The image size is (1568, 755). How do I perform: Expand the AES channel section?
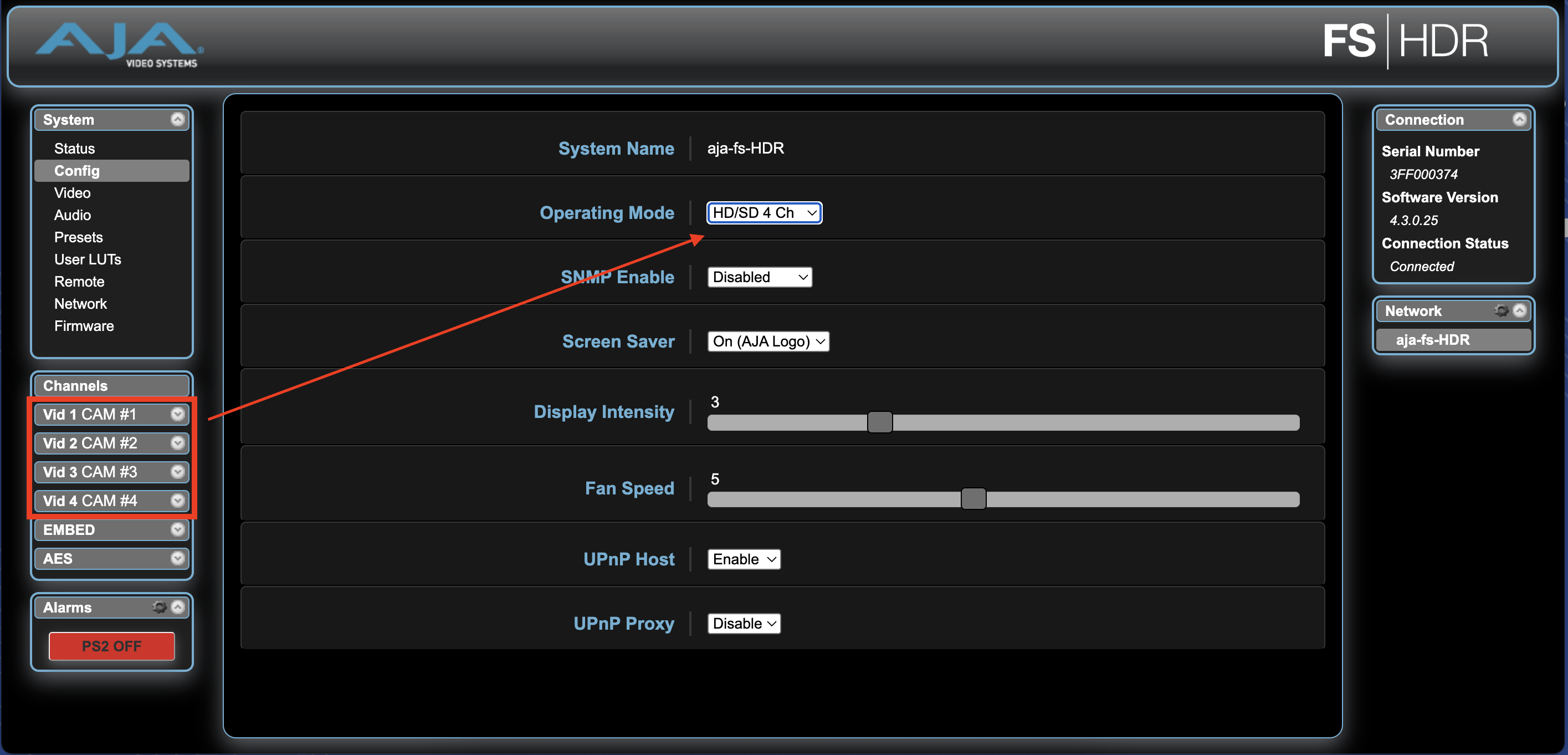177,558
